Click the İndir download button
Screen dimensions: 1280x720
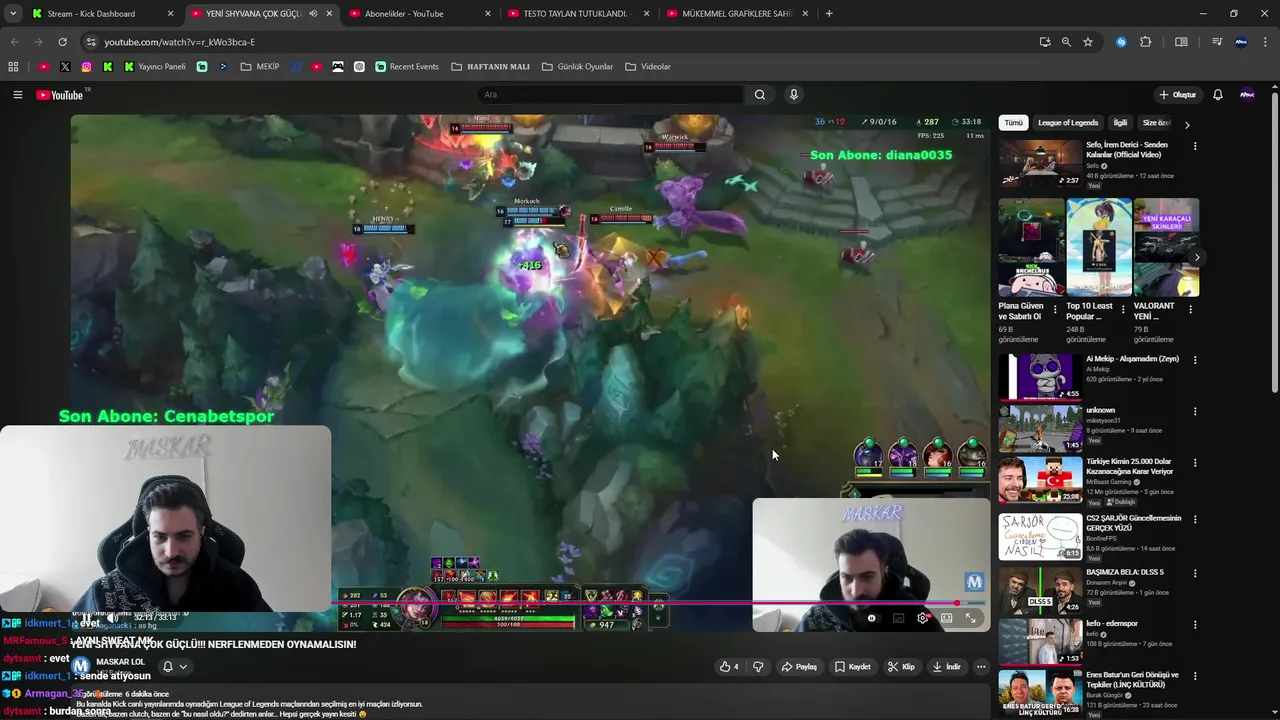click(x=946, y=667)
